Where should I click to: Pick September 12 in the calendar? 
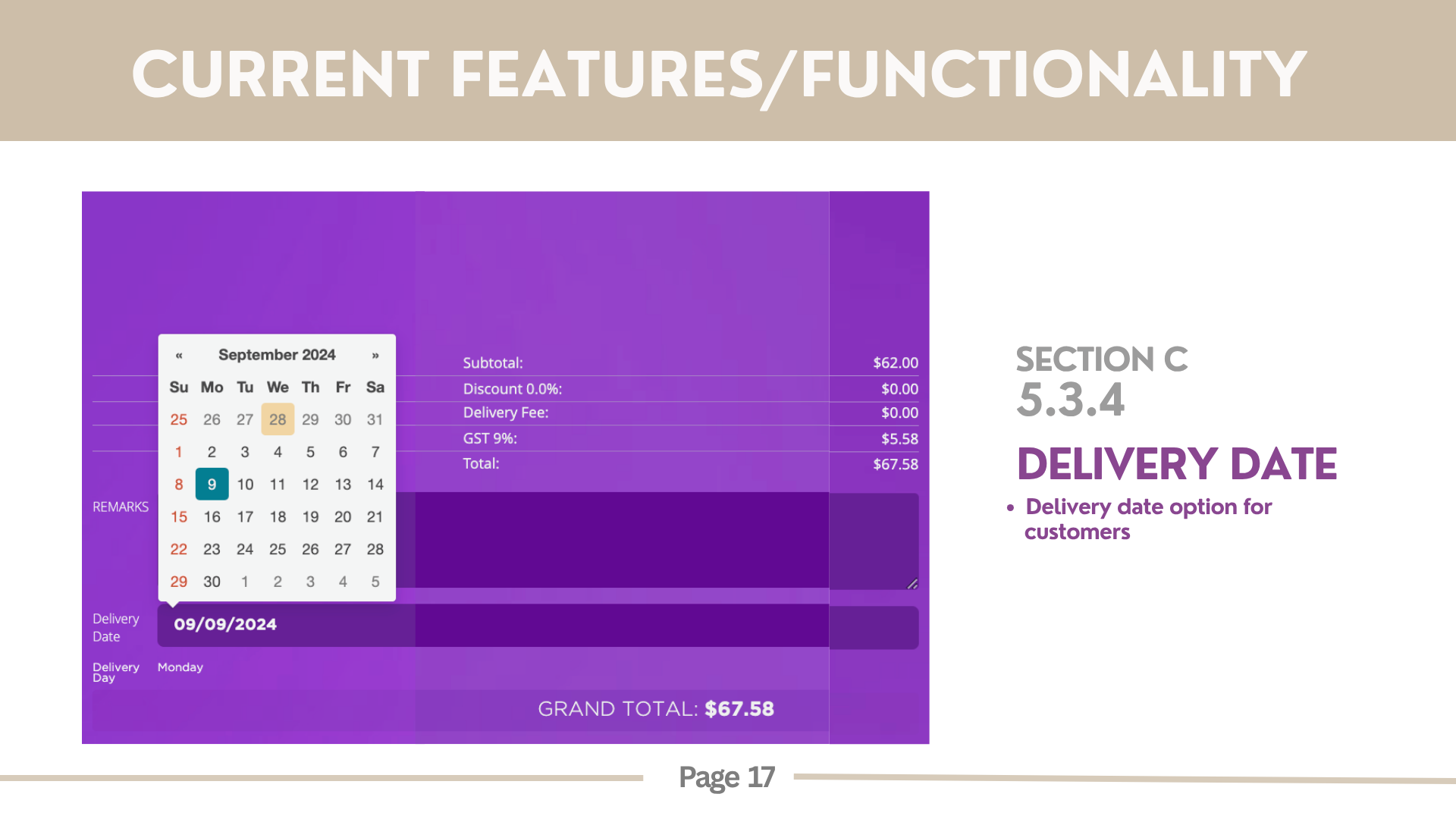pos(310,484)
